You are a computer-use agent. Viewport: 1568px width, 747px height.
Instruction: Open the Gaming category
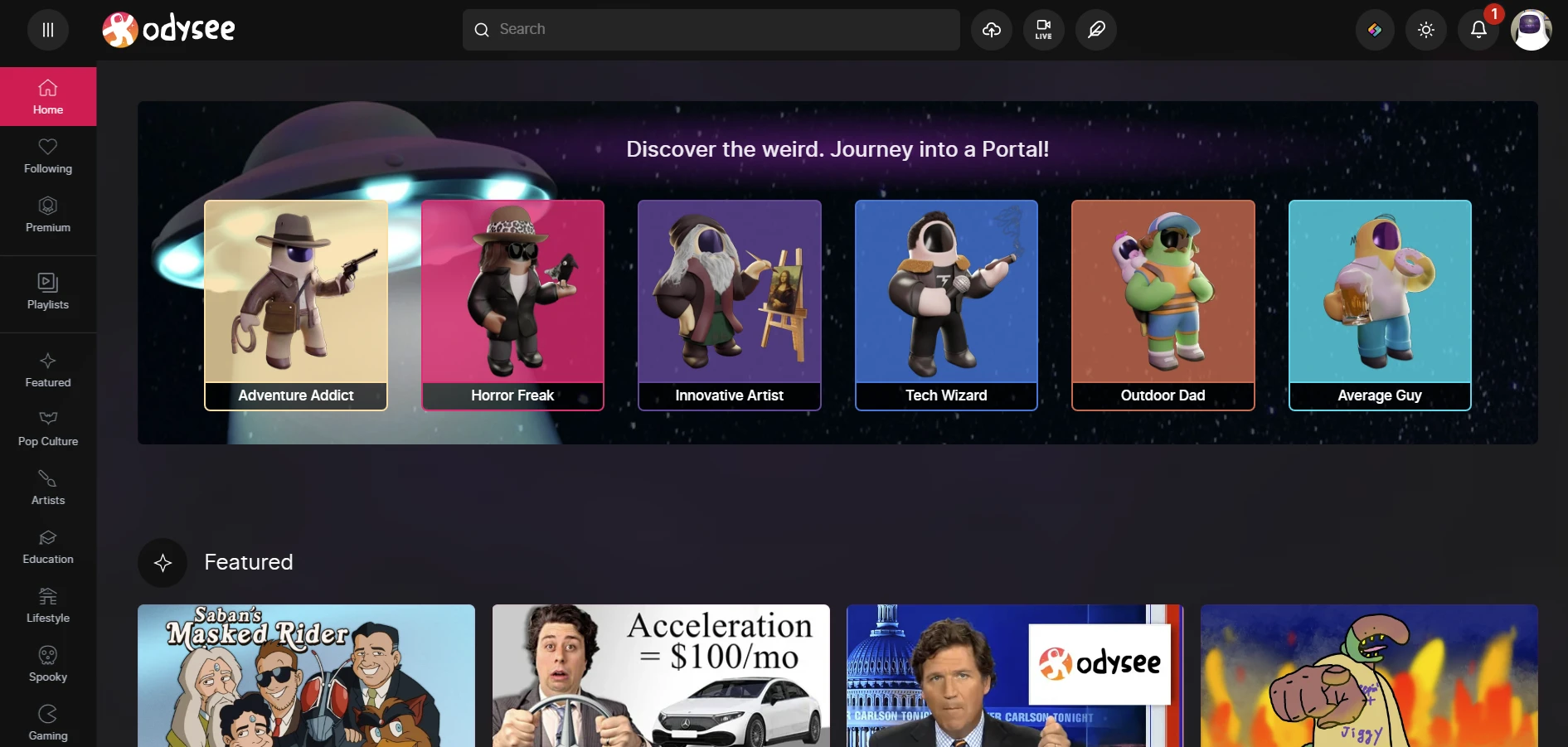(48, 723)
